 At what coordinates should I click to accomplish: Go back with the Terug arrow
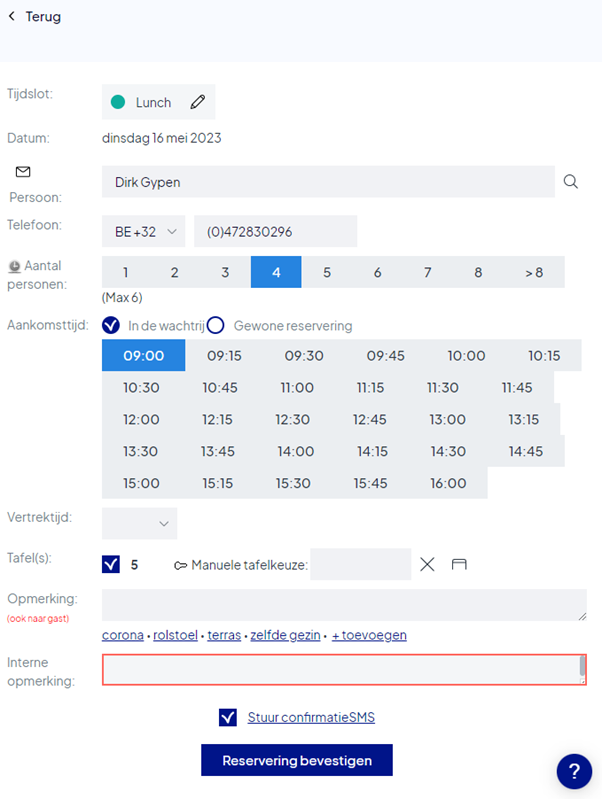coord(12,17)
